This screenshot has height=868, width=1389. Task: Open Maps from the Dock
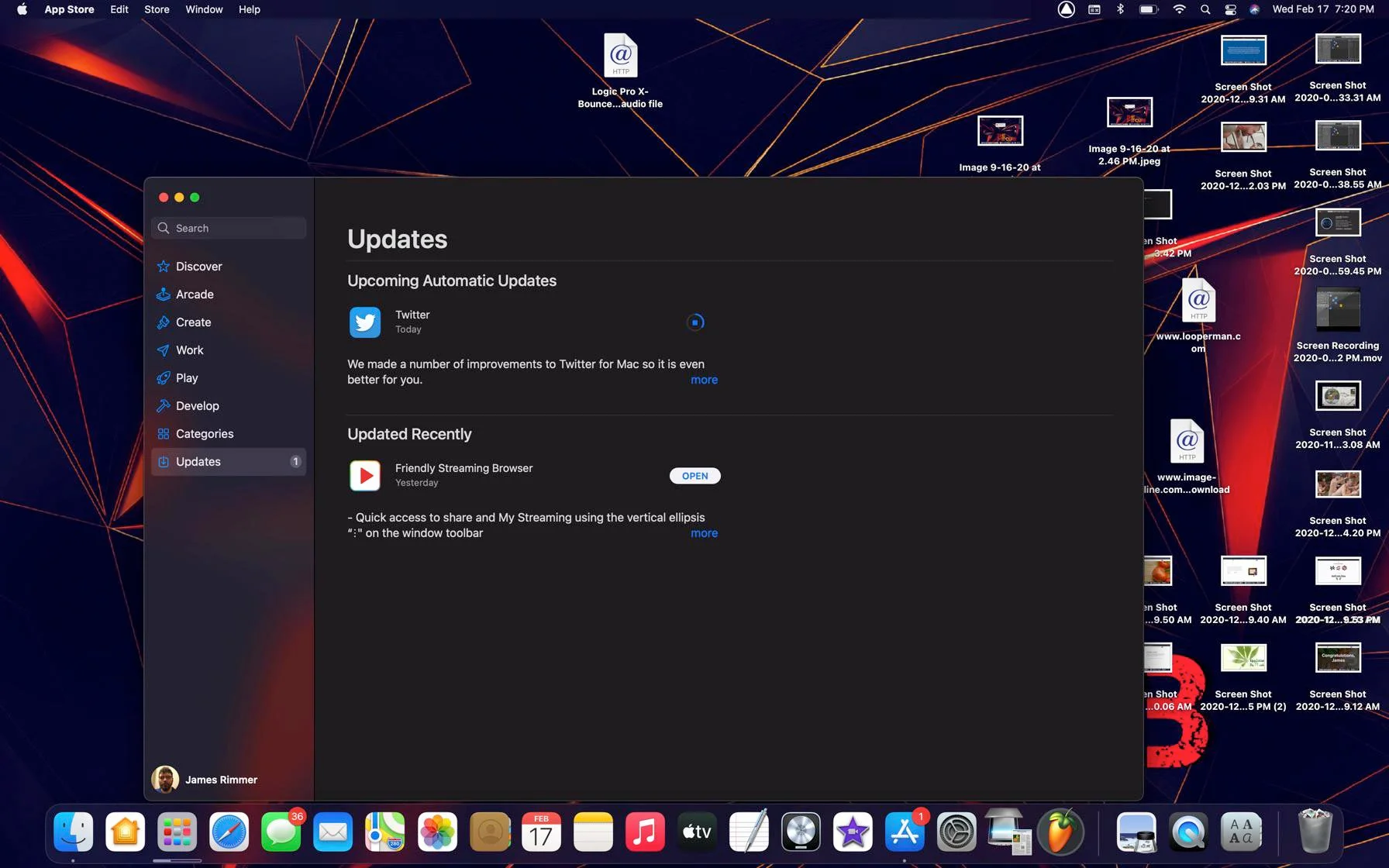coord(385,832)
